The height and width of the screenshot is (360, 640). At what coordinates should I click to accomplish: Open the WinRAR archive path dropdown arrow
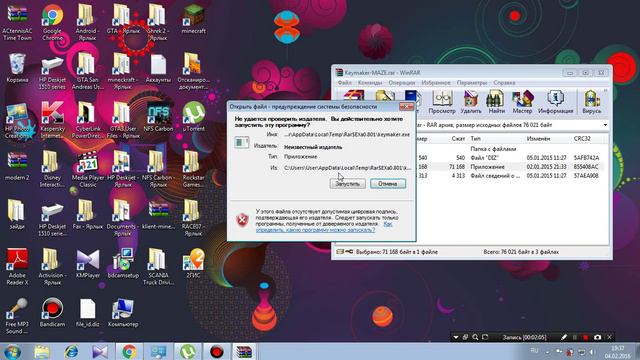pos(605,125)
